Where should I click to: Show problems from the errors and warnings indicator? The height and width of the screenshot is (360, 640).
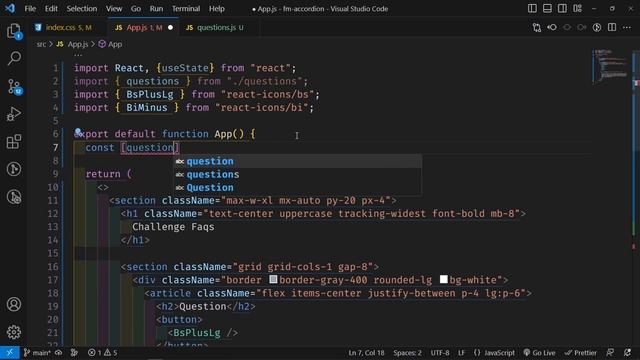102,353
